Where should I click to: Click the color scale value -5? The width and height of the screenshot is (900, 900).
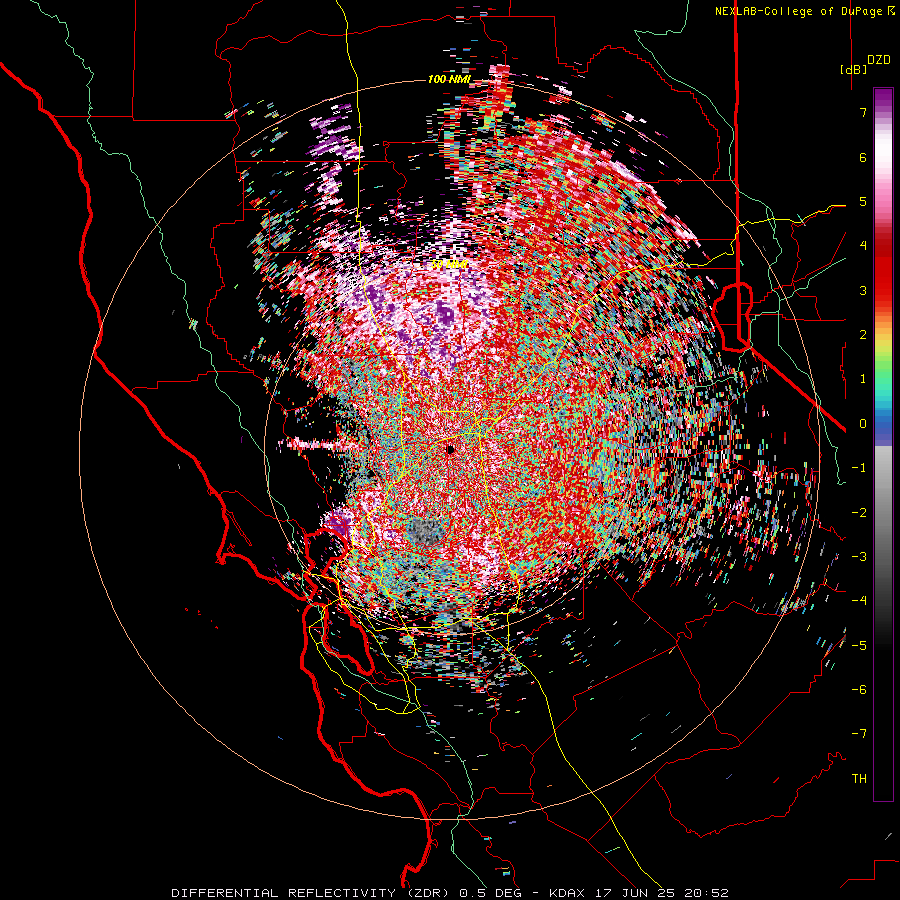point(859,646)
